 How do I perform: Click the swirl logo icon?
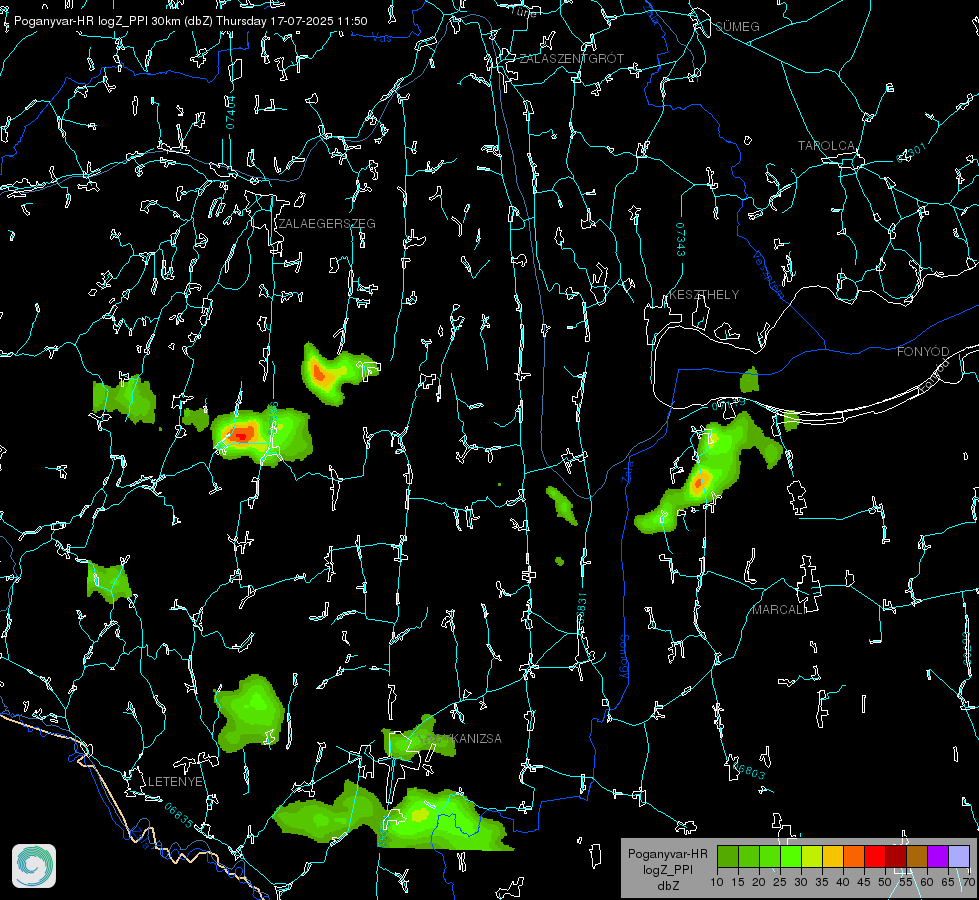[34, 866]
